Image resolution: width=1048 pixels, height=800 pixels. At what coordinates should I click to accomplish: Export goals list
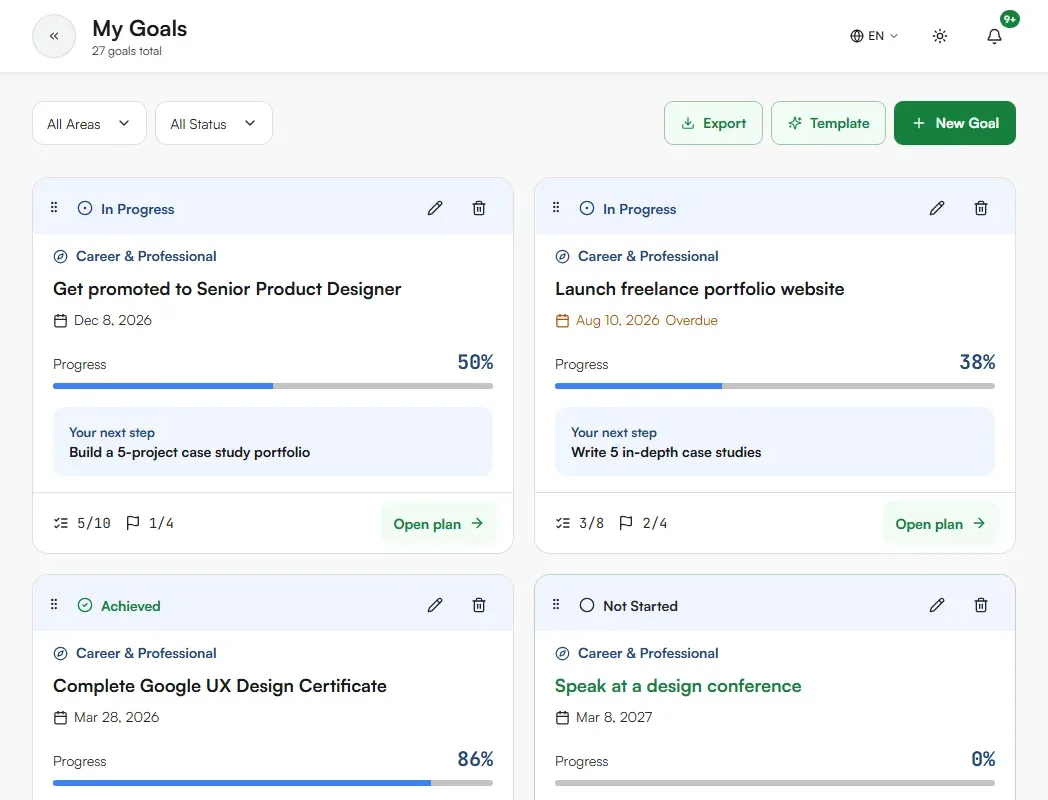(712, 123)
